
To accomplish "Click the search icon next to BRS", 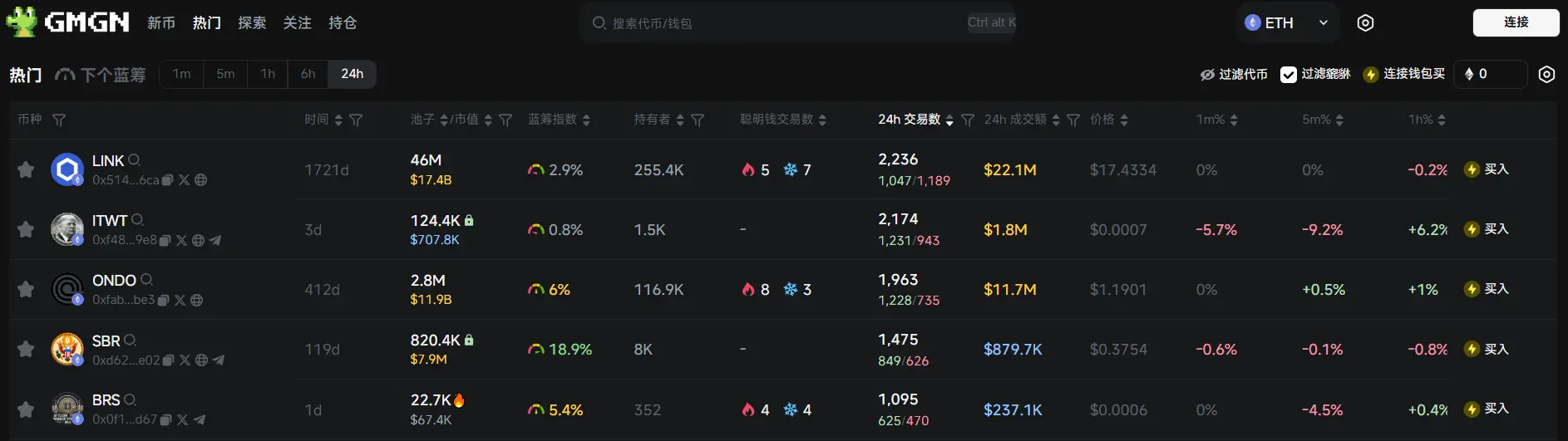I will coord(130,400).
